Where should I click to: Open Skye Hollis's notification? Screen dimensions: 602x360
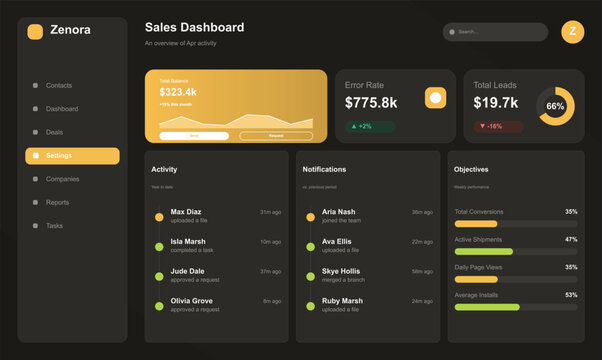click(368, 275)
